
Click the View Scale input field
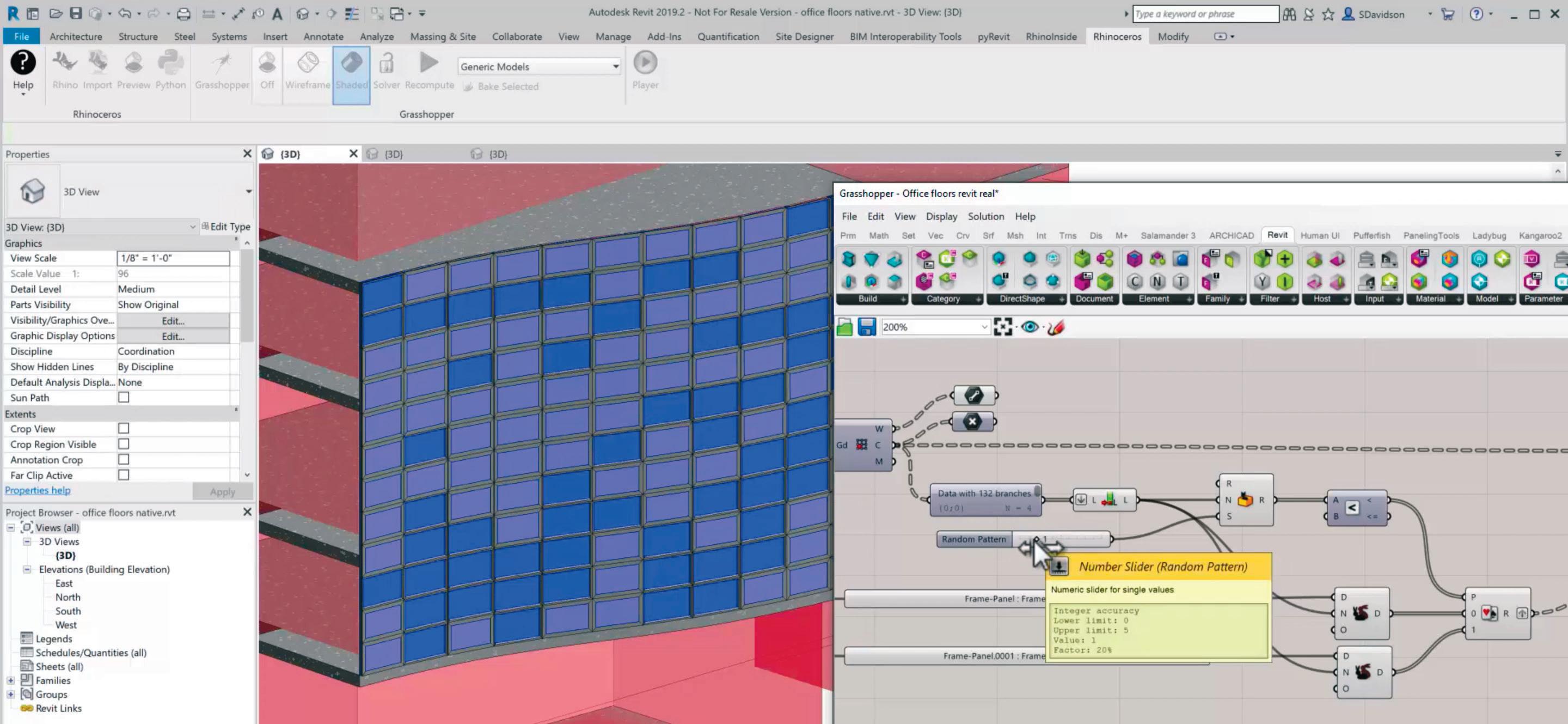[x=173, y=258]
